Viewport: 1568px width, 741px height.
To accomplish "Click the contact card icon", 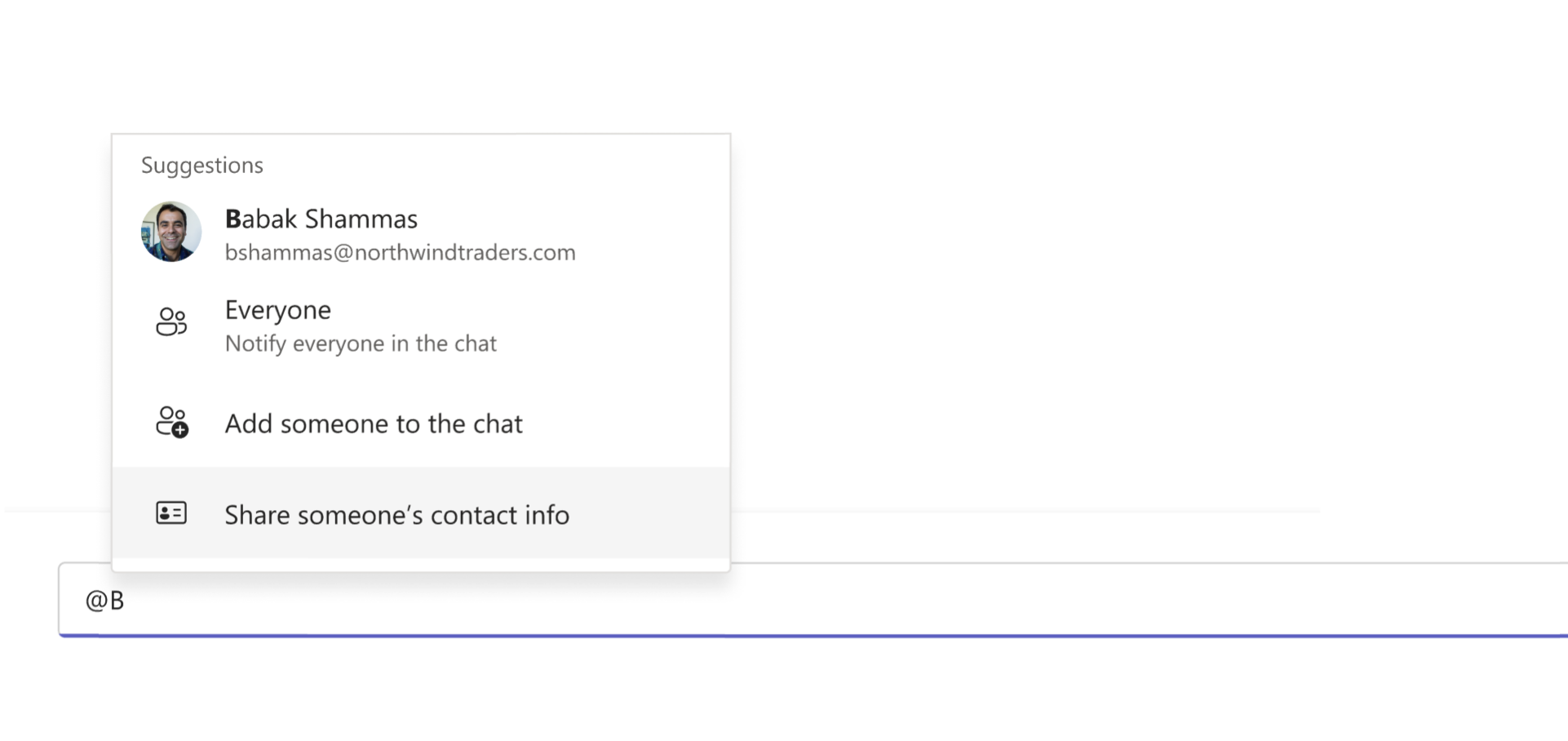I will [x=171, y=513].
